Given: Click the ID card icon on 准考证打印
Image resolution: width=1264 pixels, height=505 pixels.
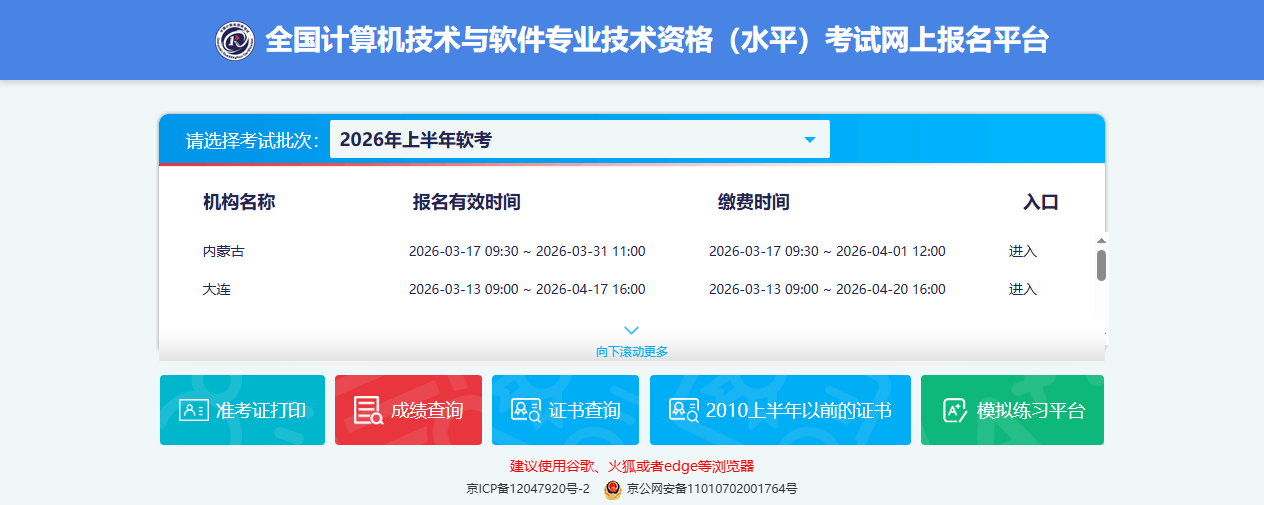Looking at the screenshot, I should (193, 410).
